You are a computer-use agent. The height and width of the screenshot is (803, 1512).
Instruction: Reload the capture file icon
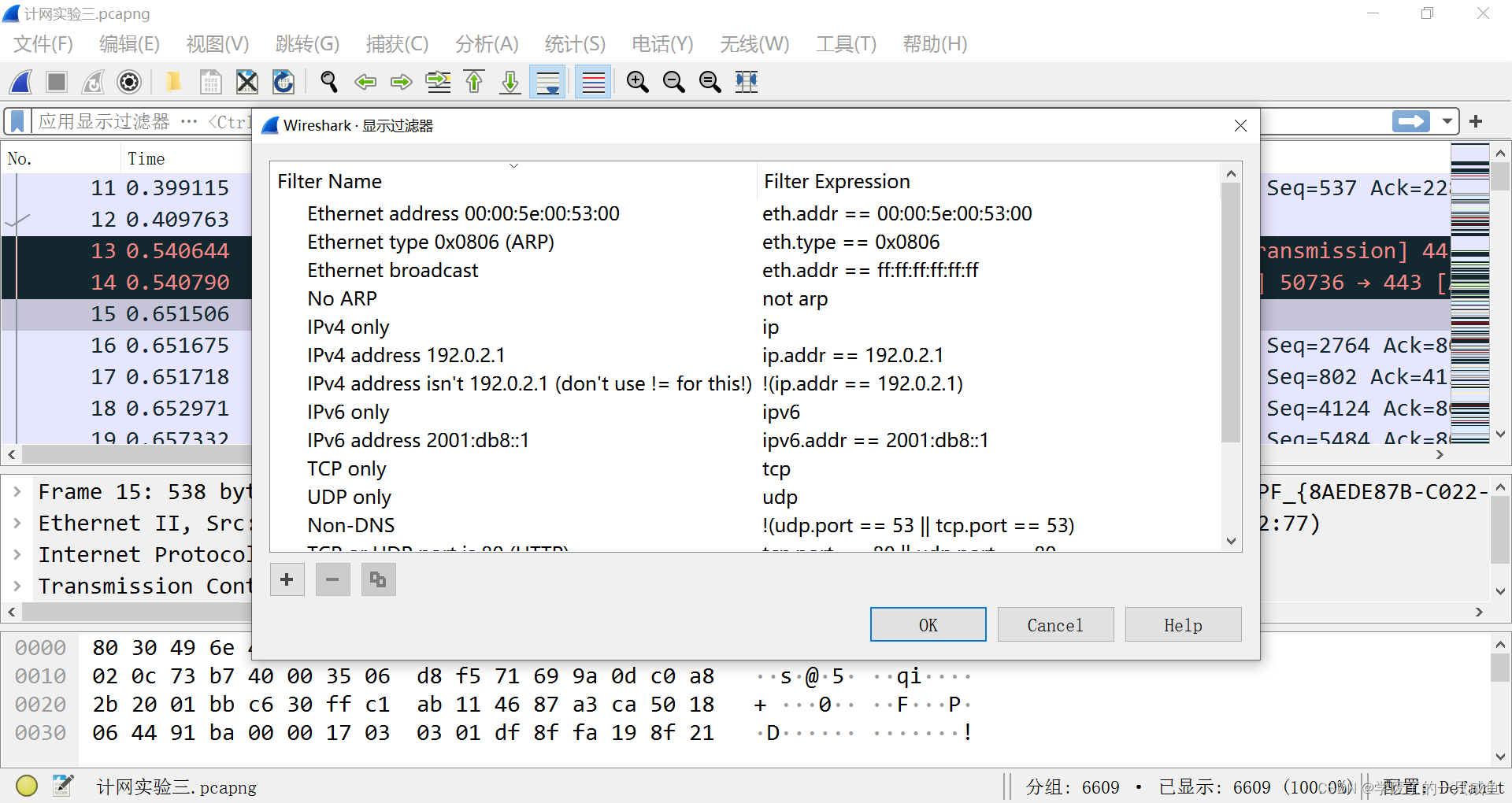(x=283, y=82)
